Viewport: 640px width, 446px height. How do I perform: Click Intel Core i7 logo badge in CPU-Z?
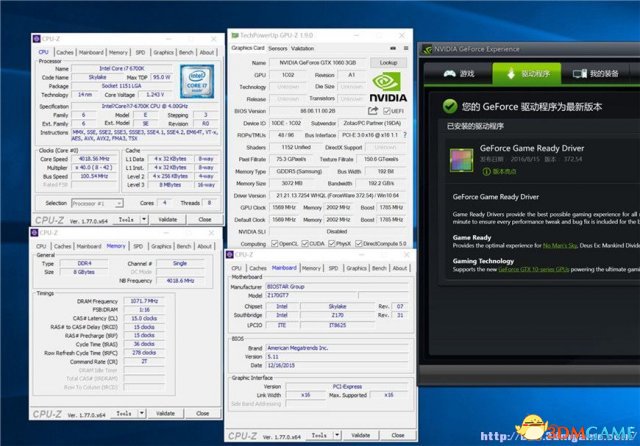[197, 81]
